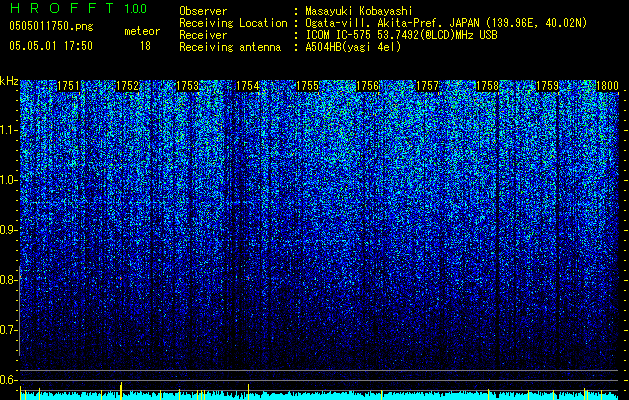The image size is (629, 400).
Task: Click the kHz axis unit label
Action: [x=9, y=81]
